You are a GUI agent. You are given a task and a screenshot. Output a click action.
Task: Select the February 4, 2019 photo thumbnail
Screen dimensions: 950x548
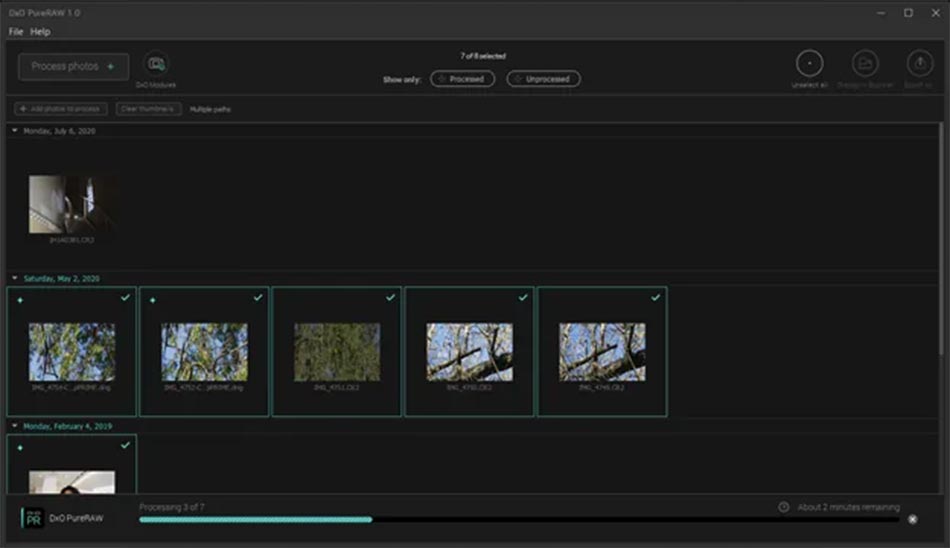coord(71,483)
